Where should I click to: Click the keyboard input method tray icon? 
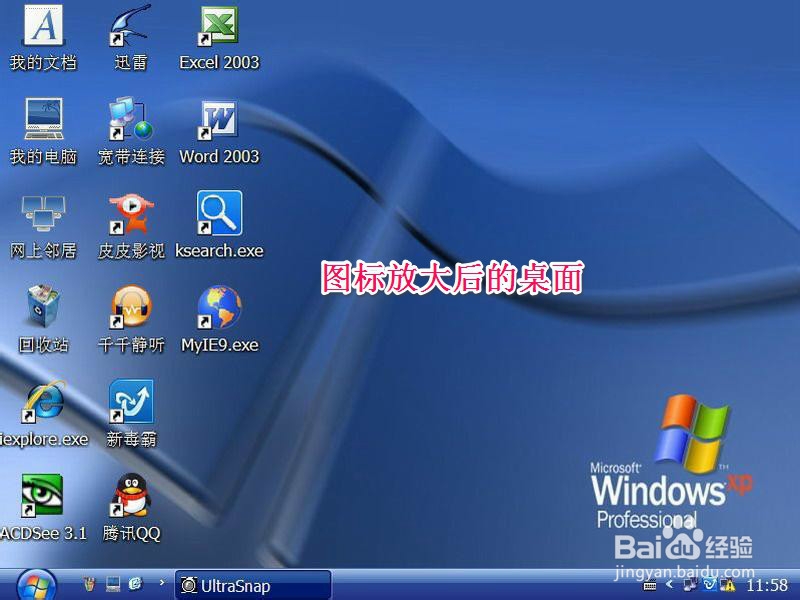(649, 586)
